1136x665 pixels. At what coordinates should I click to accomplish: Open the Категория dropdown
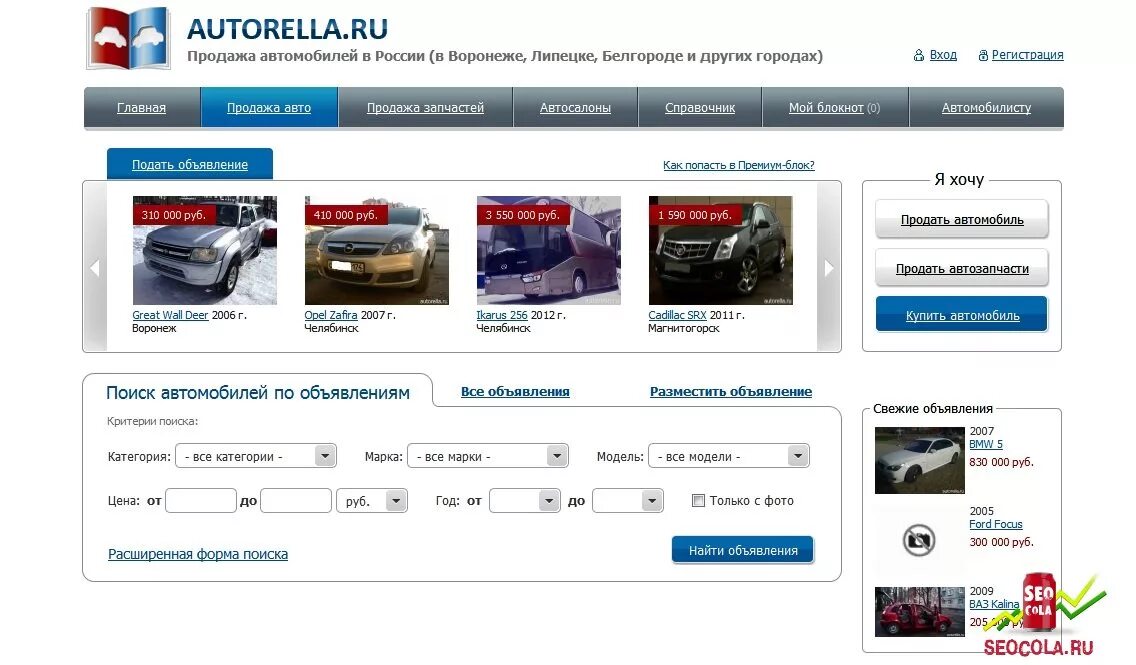[256, 456]
